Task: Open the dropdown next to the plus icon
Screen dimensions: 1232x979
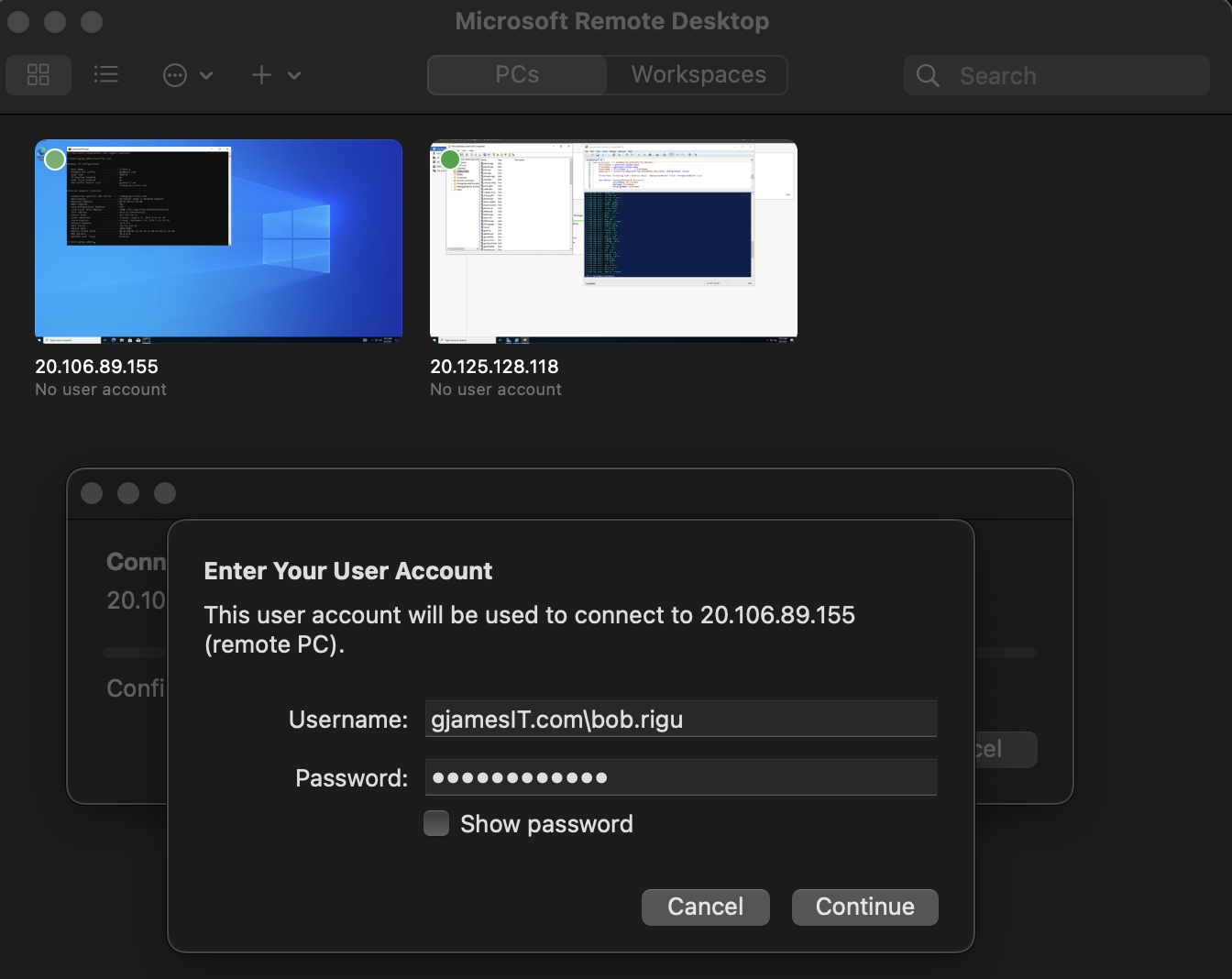Action: click(x=293, y=75)
